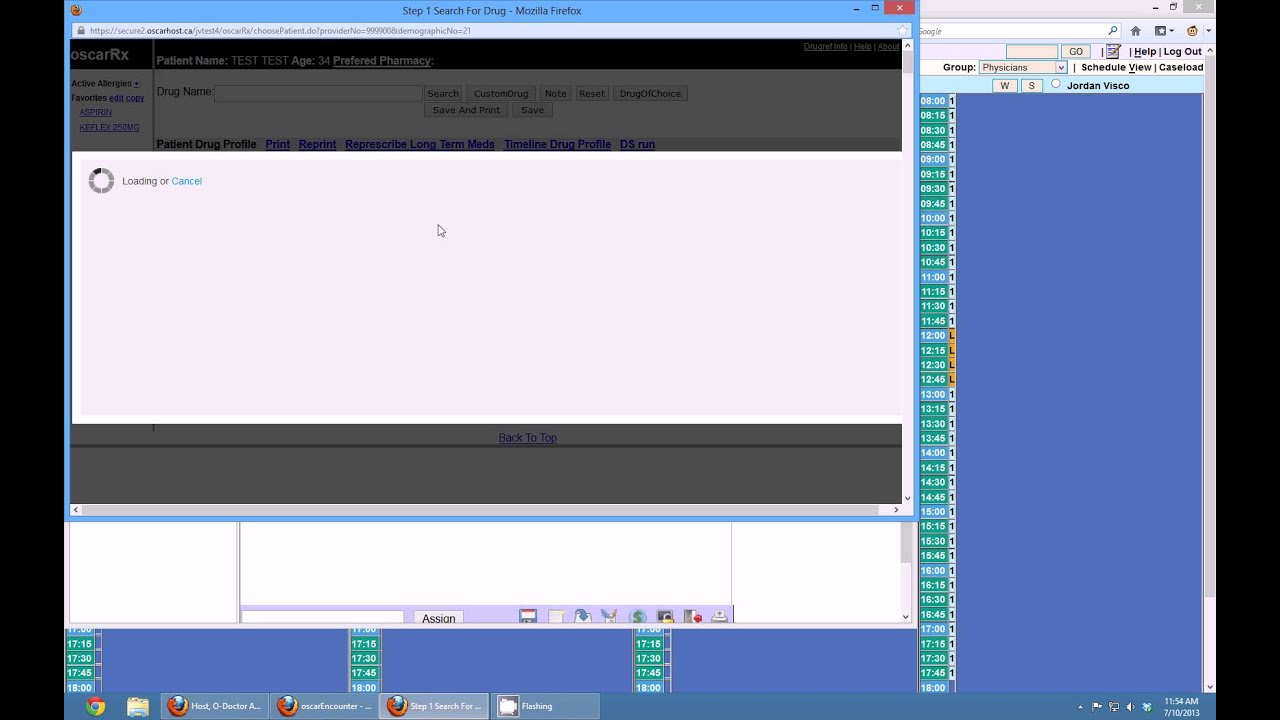This screenshot has width=1280, height=720.
Task: Click the oscarRx popup horizontal scrollbar
Action: click(485, 509)
